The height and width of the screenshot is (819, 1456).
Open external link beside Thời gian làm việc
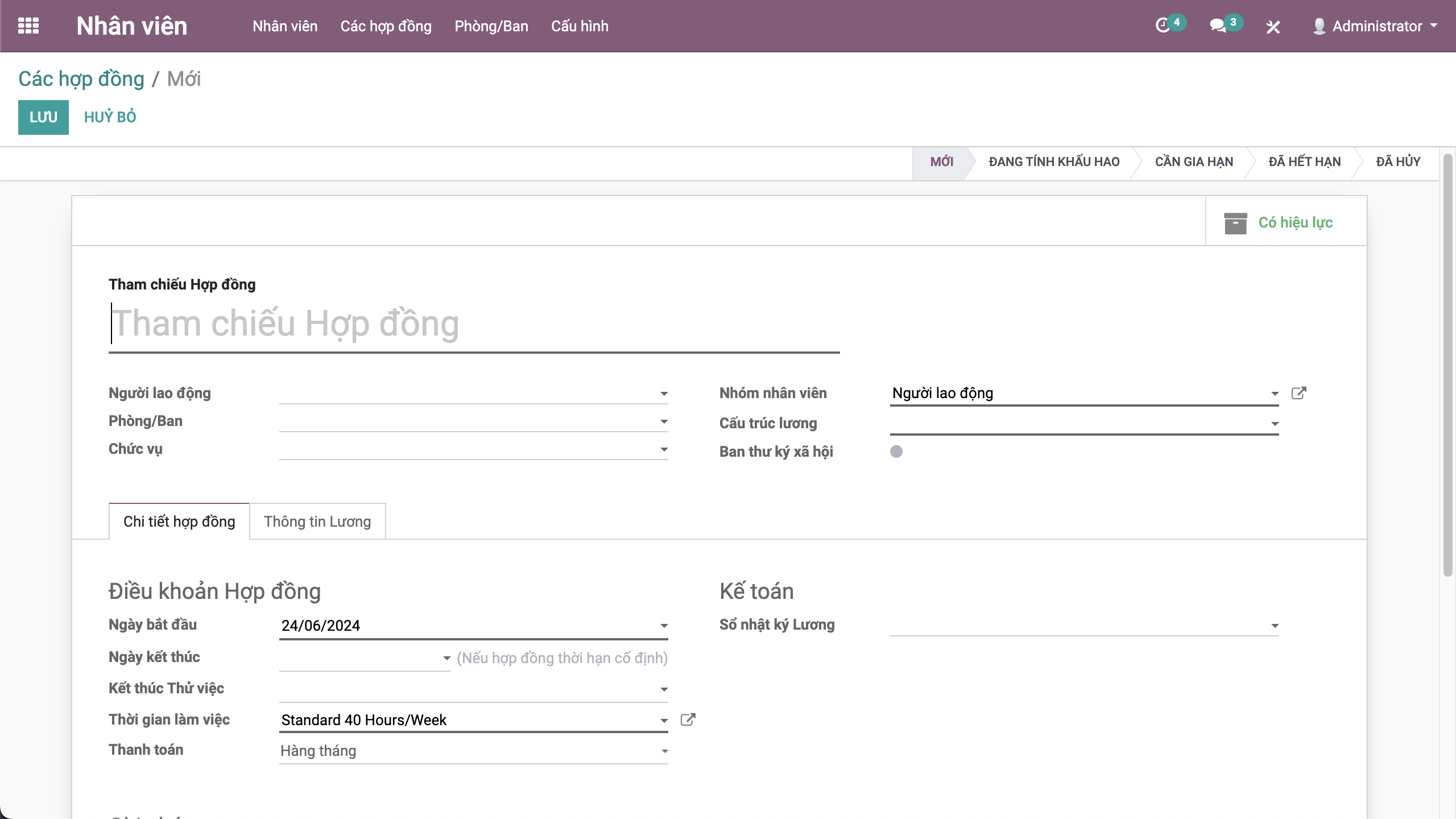[688, 719]
